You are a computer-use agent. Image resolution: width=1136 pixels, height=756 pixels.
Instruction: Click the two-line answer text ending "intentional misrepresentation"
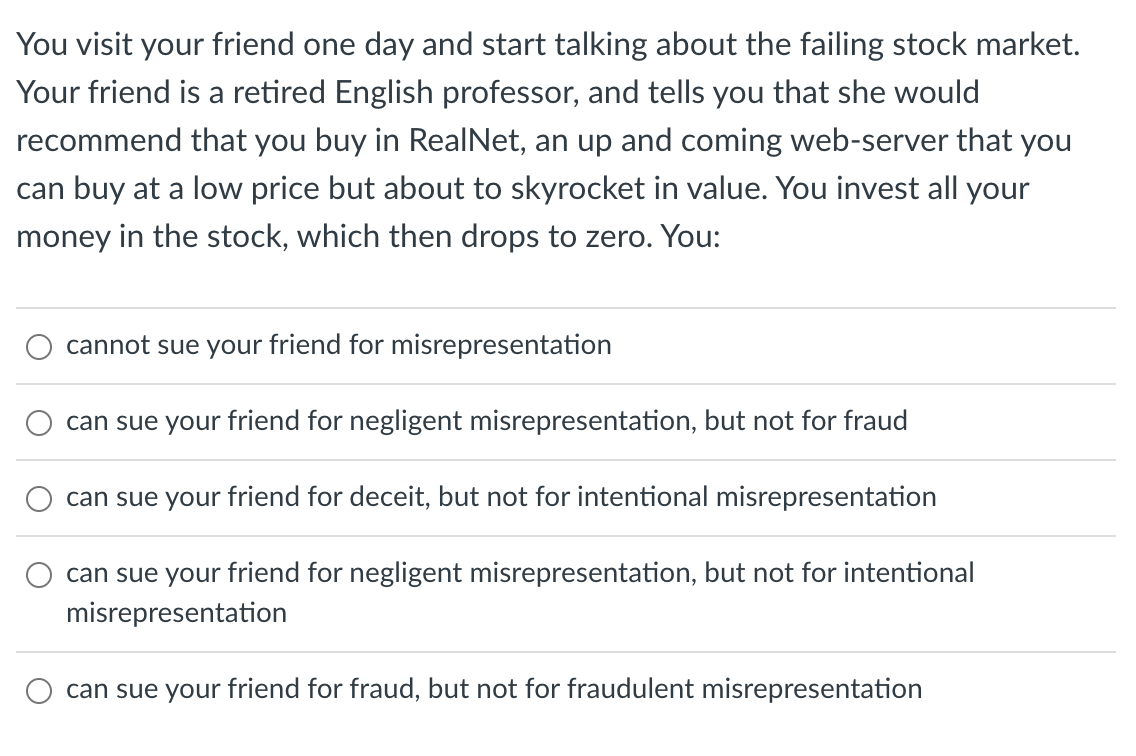click(520, 573)
